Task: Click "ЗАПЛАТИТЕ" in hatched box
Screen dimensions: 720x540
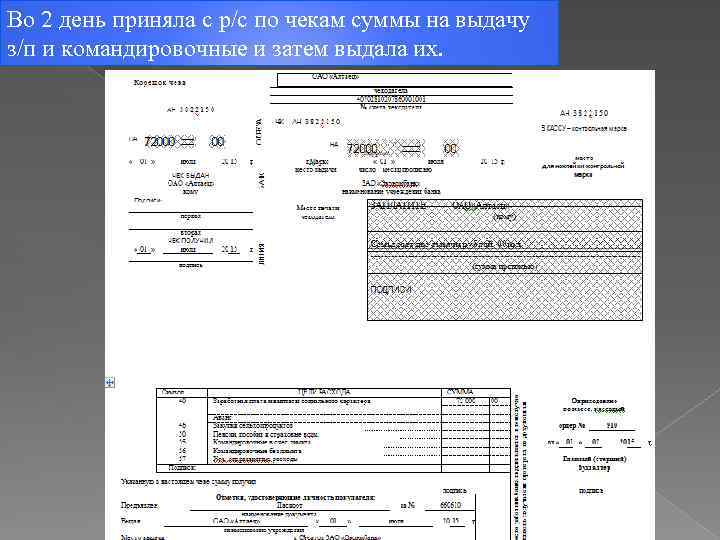Action: click(x=398, y=206)
